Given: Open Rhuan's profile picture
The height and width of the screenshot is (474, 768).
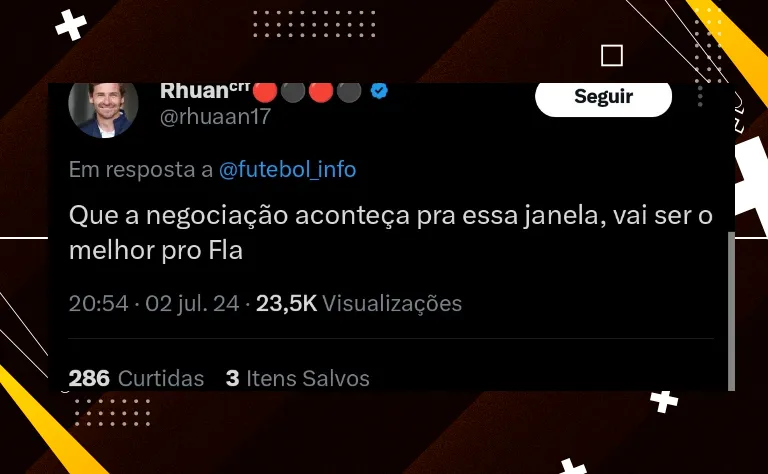Looking at the screenshot, I should (103, 110).
